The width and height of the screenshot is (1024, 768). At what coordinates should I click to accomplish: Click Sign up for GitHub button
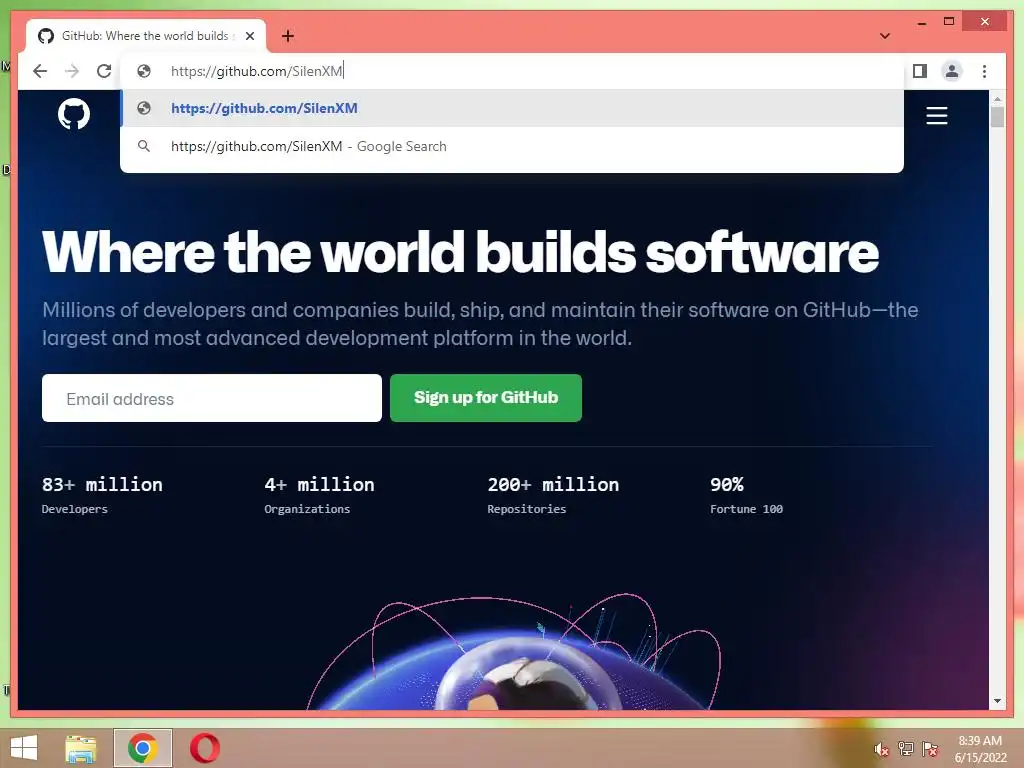tap(486, 398)
